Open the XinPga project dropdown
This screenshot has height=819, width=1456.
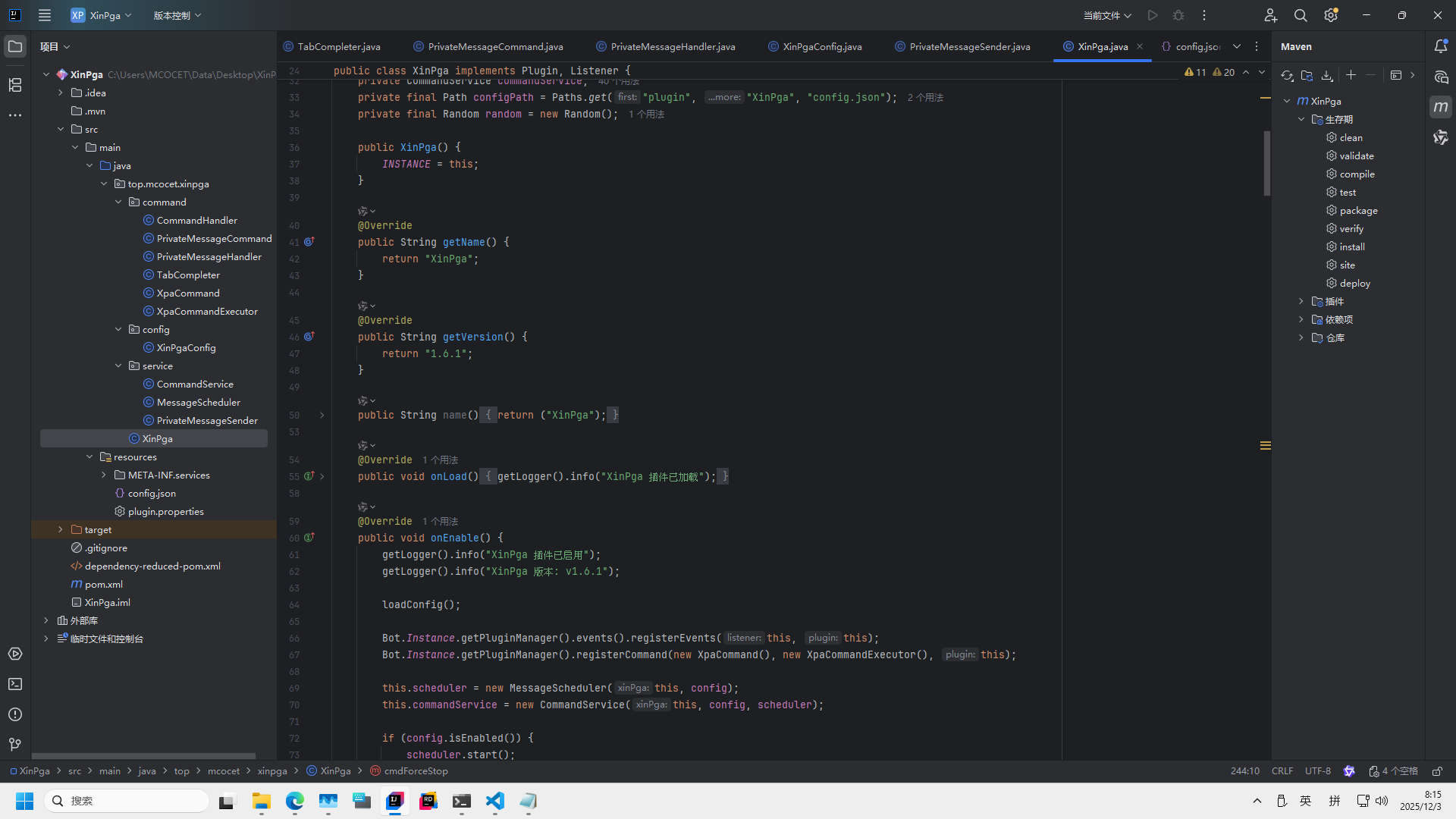coord(102,15)
